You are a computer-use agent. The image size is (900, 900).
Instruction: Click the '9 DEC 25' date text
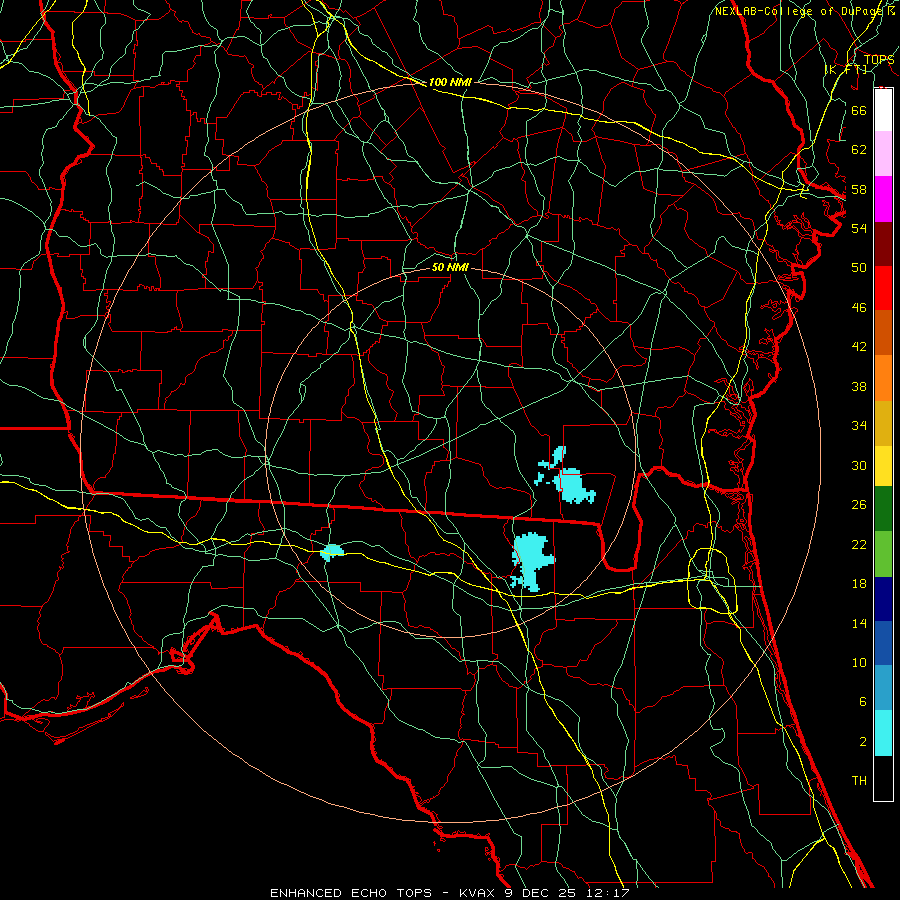coord(542,893)
